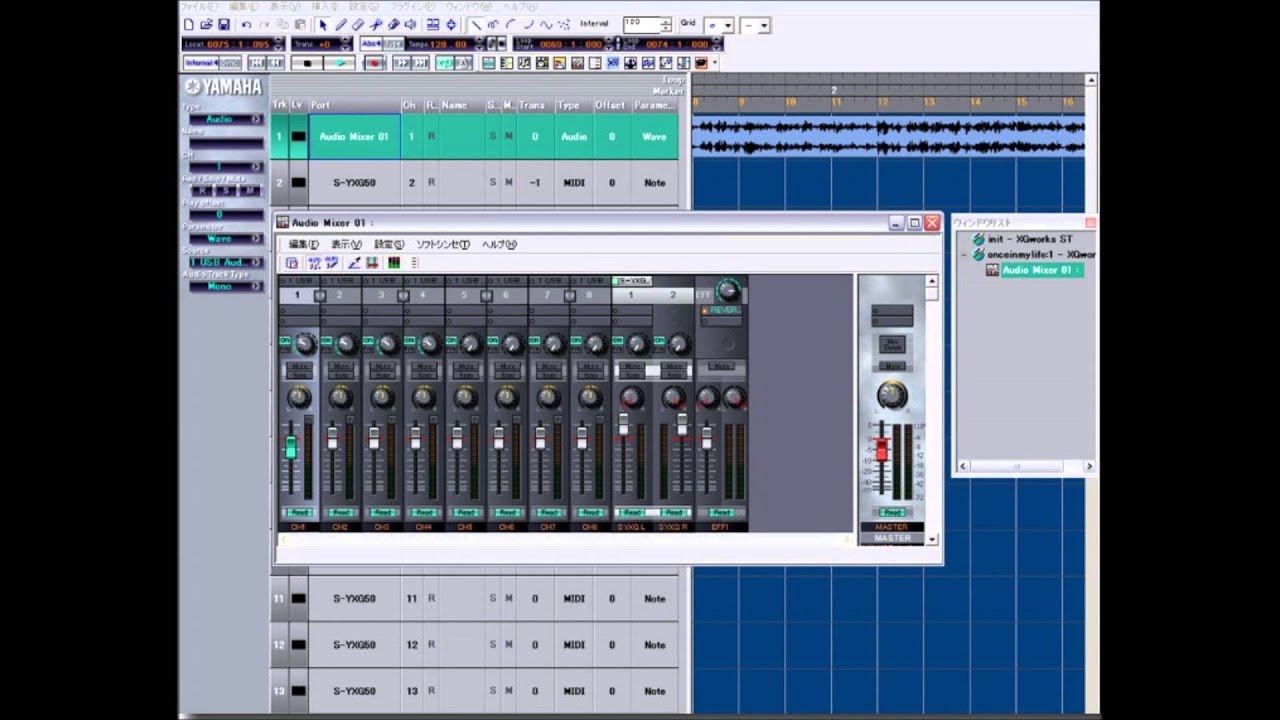Open the REVERB effect selector in EFF strip
This screenshot has height=720, width=1280.
pos(721,310)
